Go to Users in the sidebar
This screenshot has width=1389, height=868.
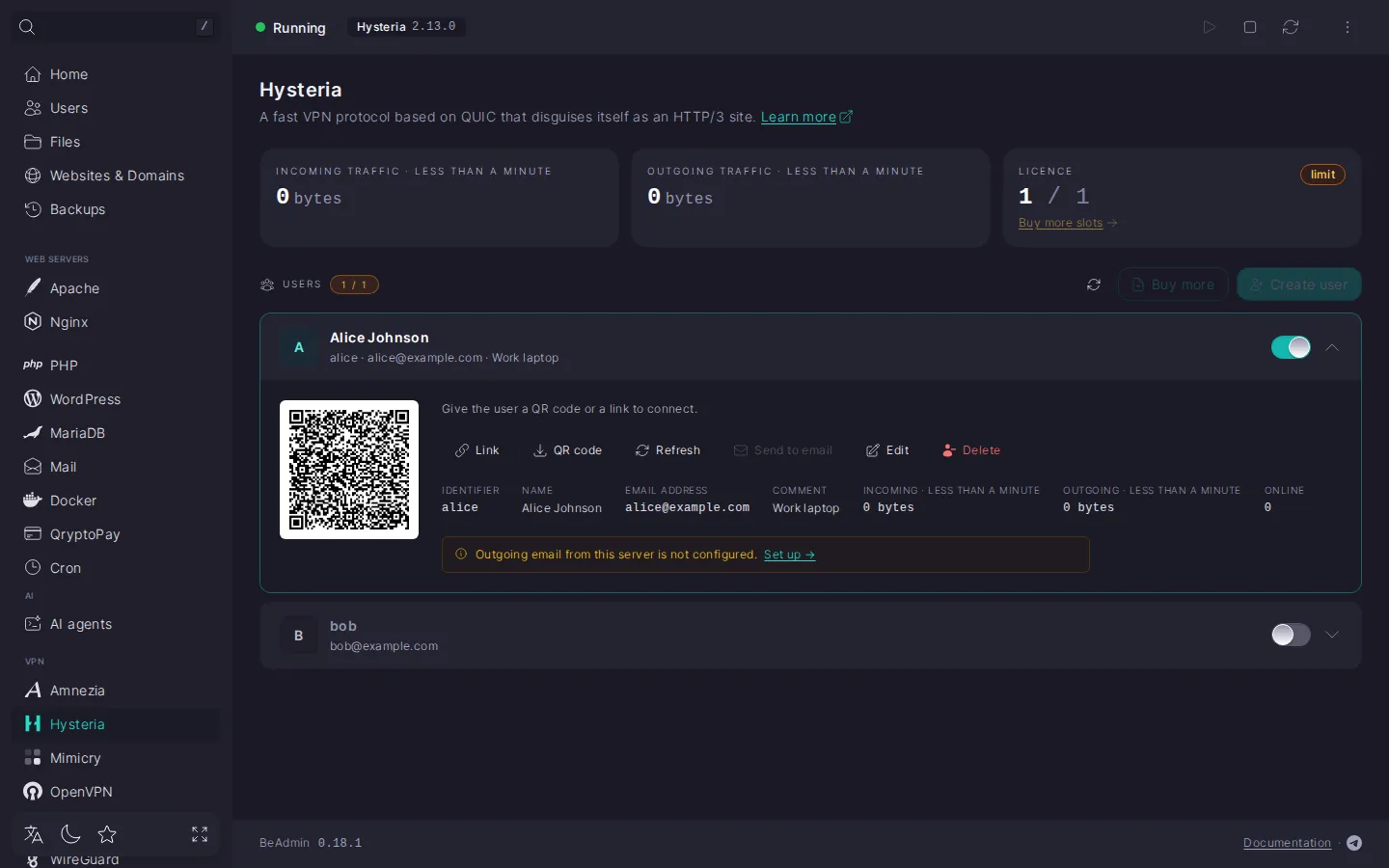(x=116, y=108)
